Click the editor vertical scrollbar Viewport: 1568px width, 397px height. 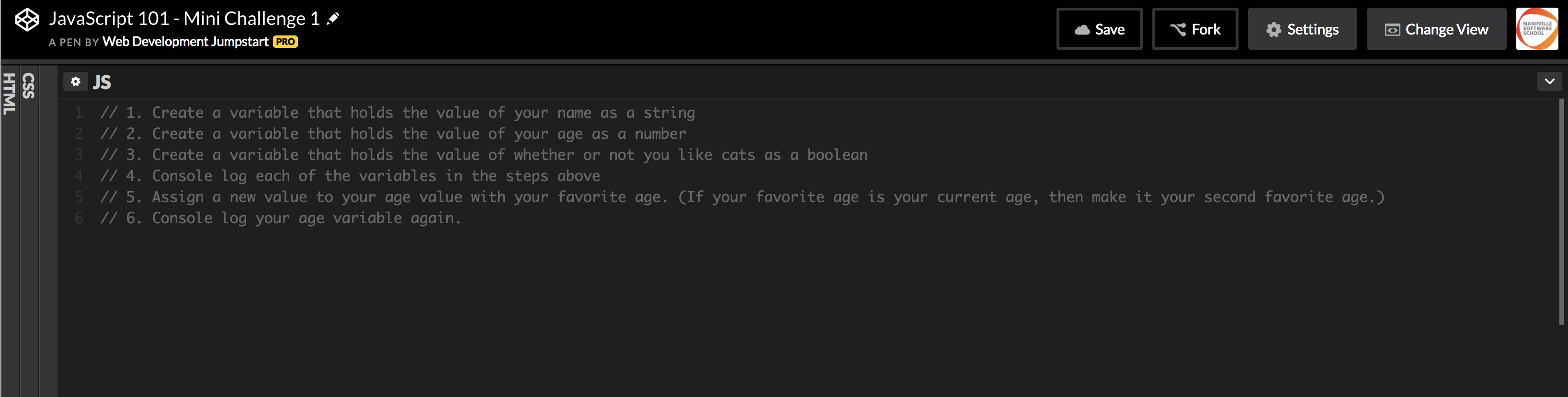(x=1561, y=212)
